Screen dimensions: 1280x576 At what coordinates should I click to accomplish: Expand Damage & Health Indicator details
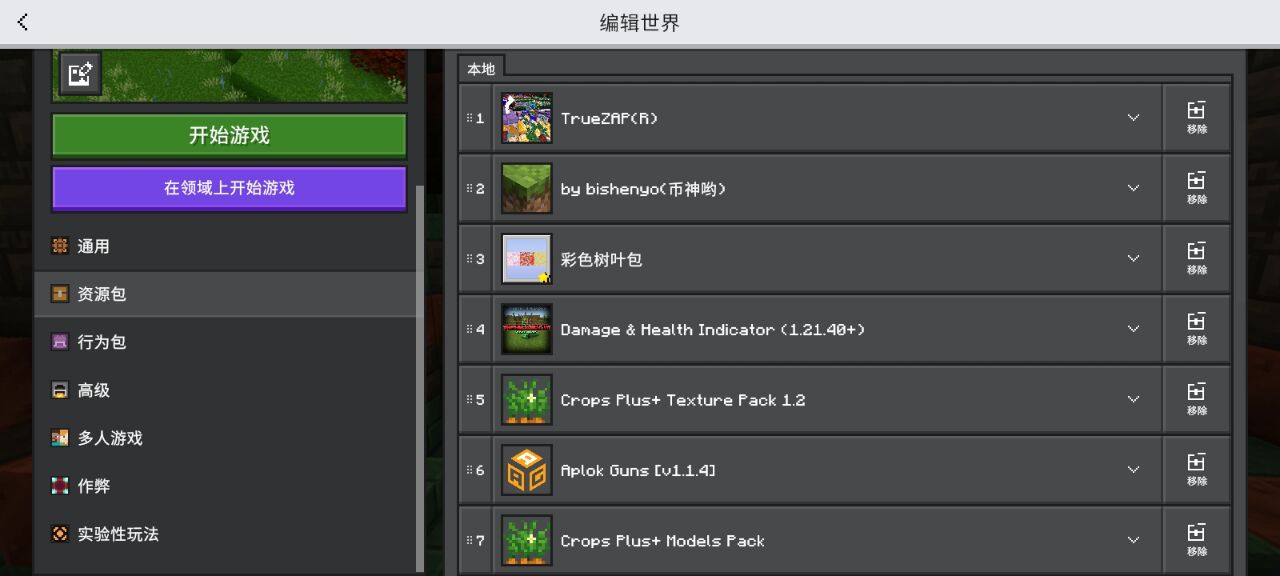(1133, 329)
